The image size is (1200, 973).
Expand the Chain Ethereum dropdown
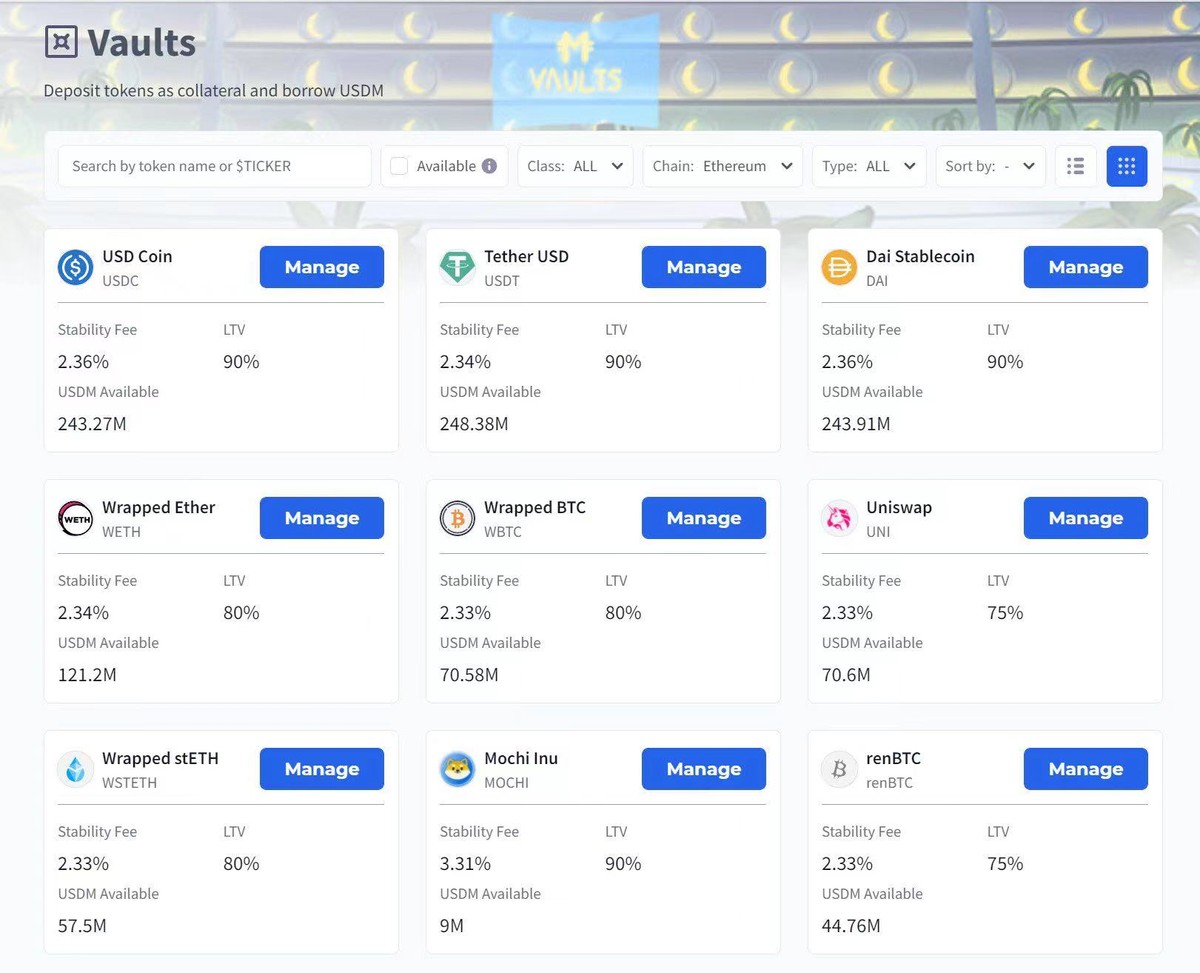pos(722,166)
